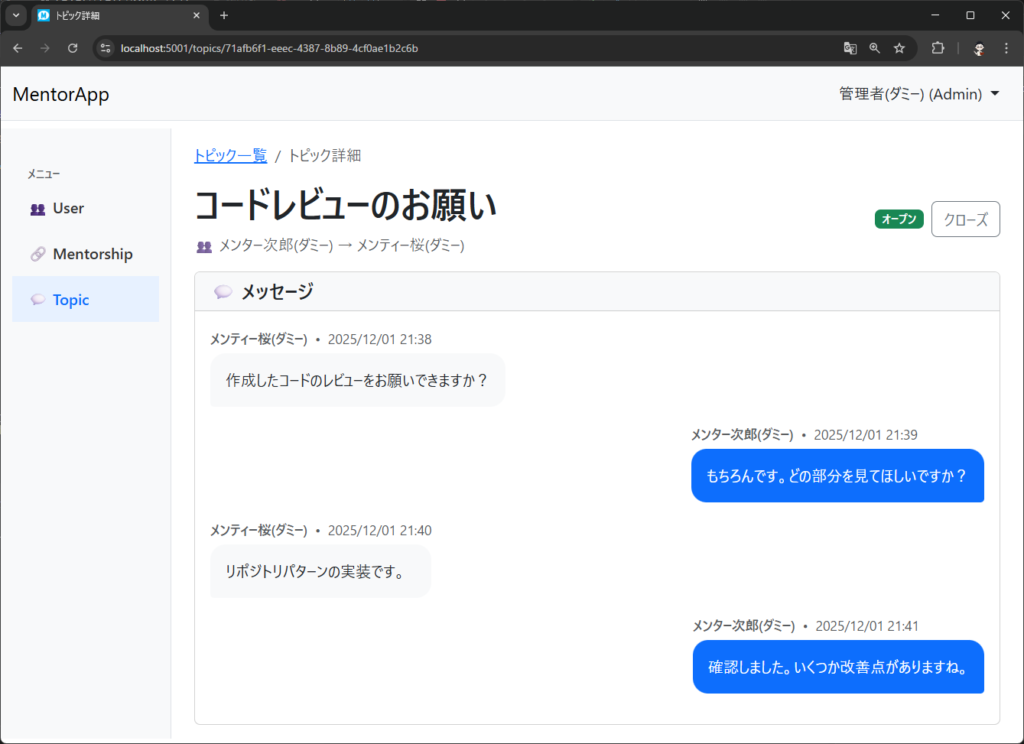Viewport: 1024px width, 744px height.
Task: Follow the トピック一覧 breadcrumb link
Action: 230,155
